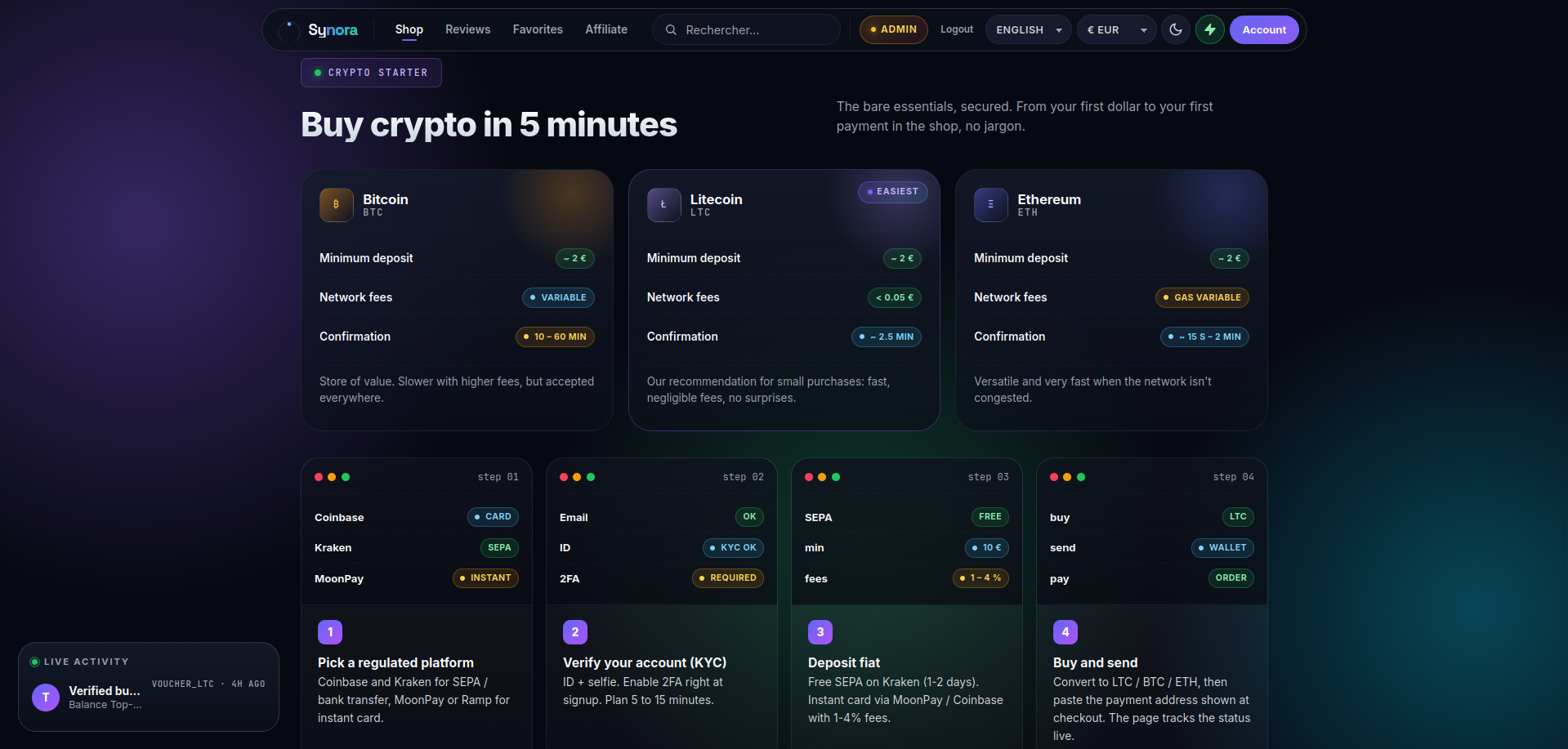Image resolution: width=1568 pixels, height=749 pixels.
Task: Go to the Reviews tab
Action: tap(468, 29)
